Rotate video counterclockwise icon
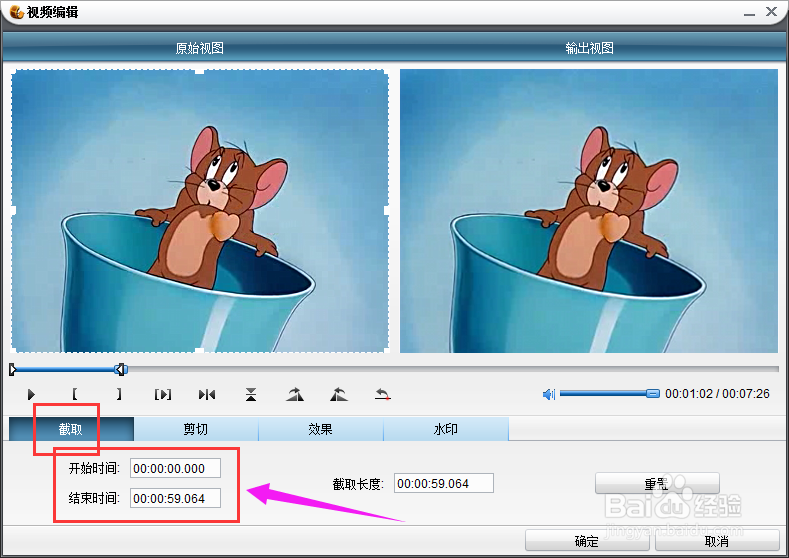The height and width of the screenshot is (558, 789). tap(339, 394)
